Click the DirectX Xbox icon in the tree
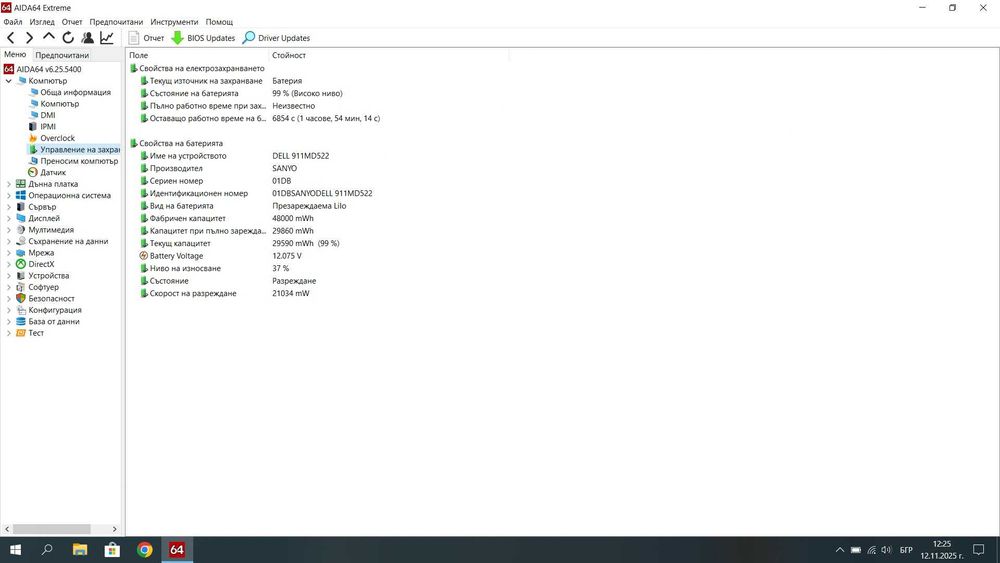Screen dimensions: 1000x563 coord(21,265)
